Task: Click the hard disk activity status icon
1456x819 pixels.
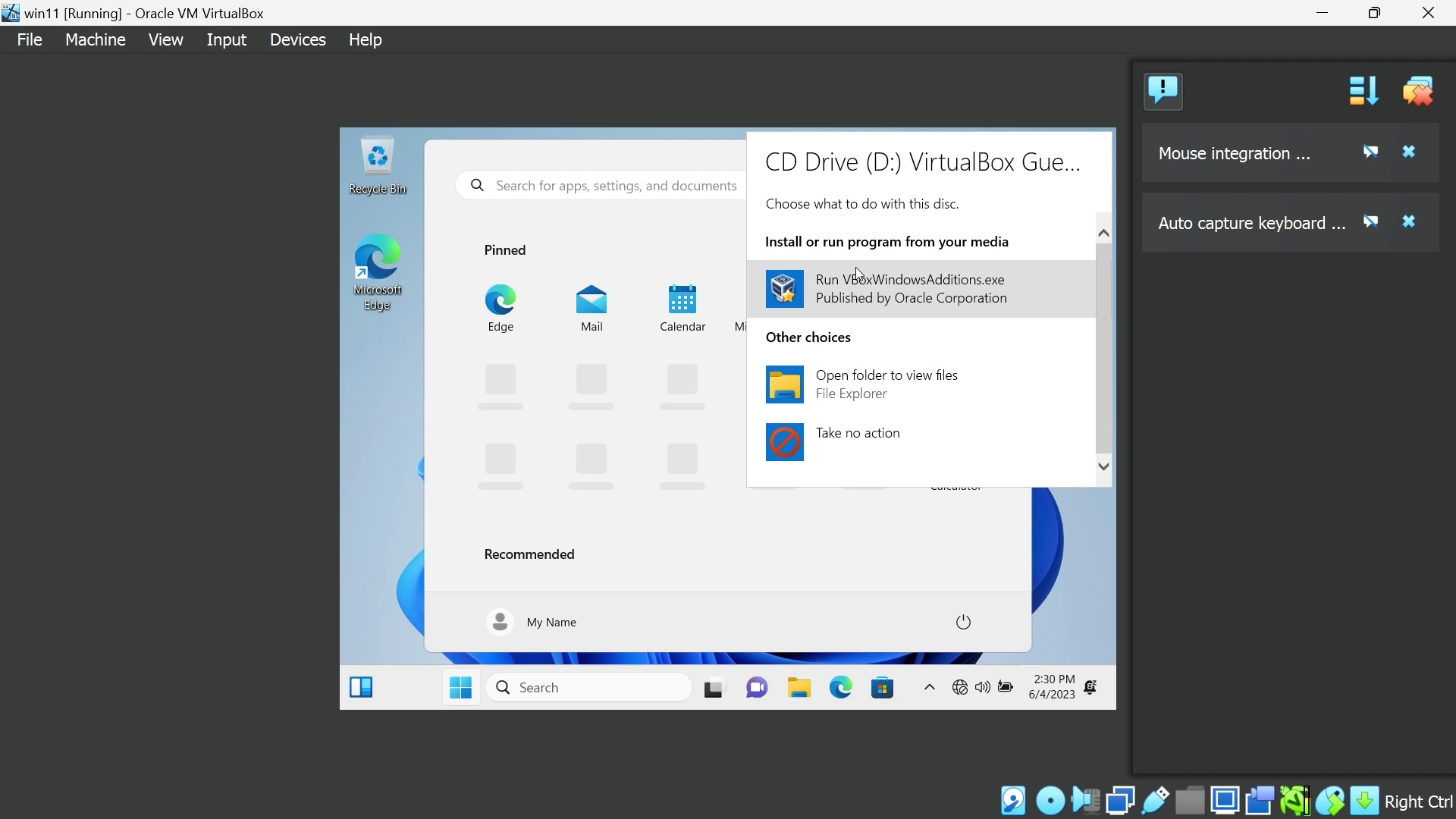Action: pyautogui.click(x=1013, y=801)
